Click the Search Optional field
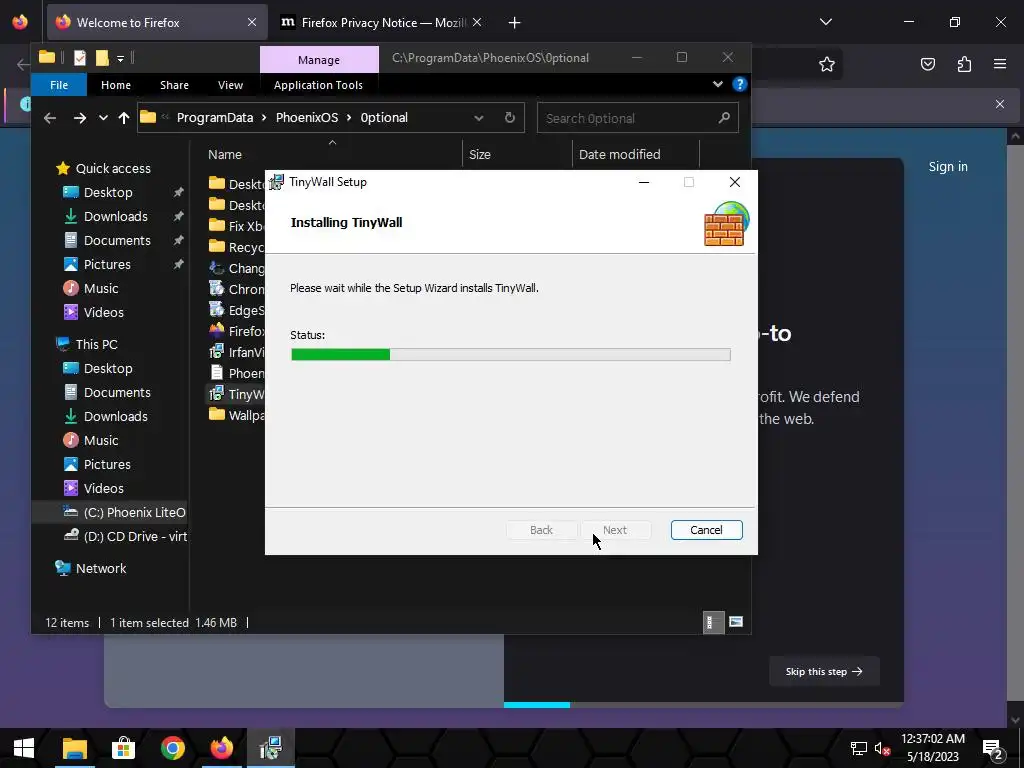 point(637,118)
